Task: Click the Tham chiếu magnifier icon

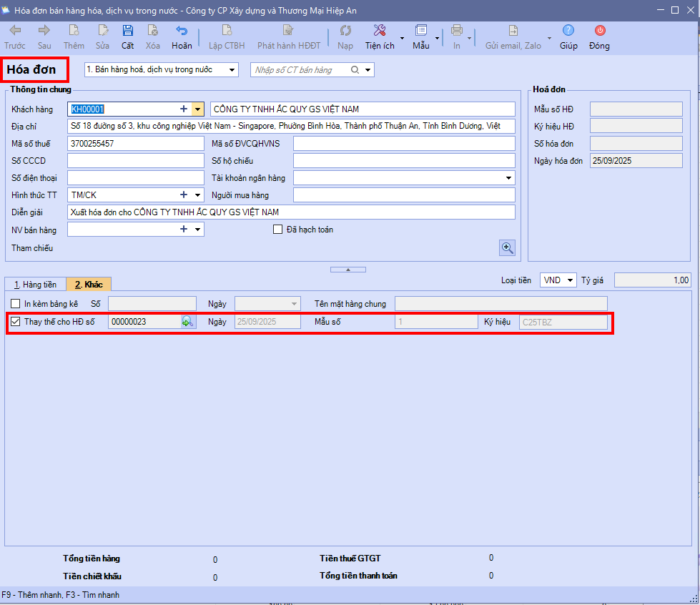Action: pyautogui.click(x=507, y=247)
